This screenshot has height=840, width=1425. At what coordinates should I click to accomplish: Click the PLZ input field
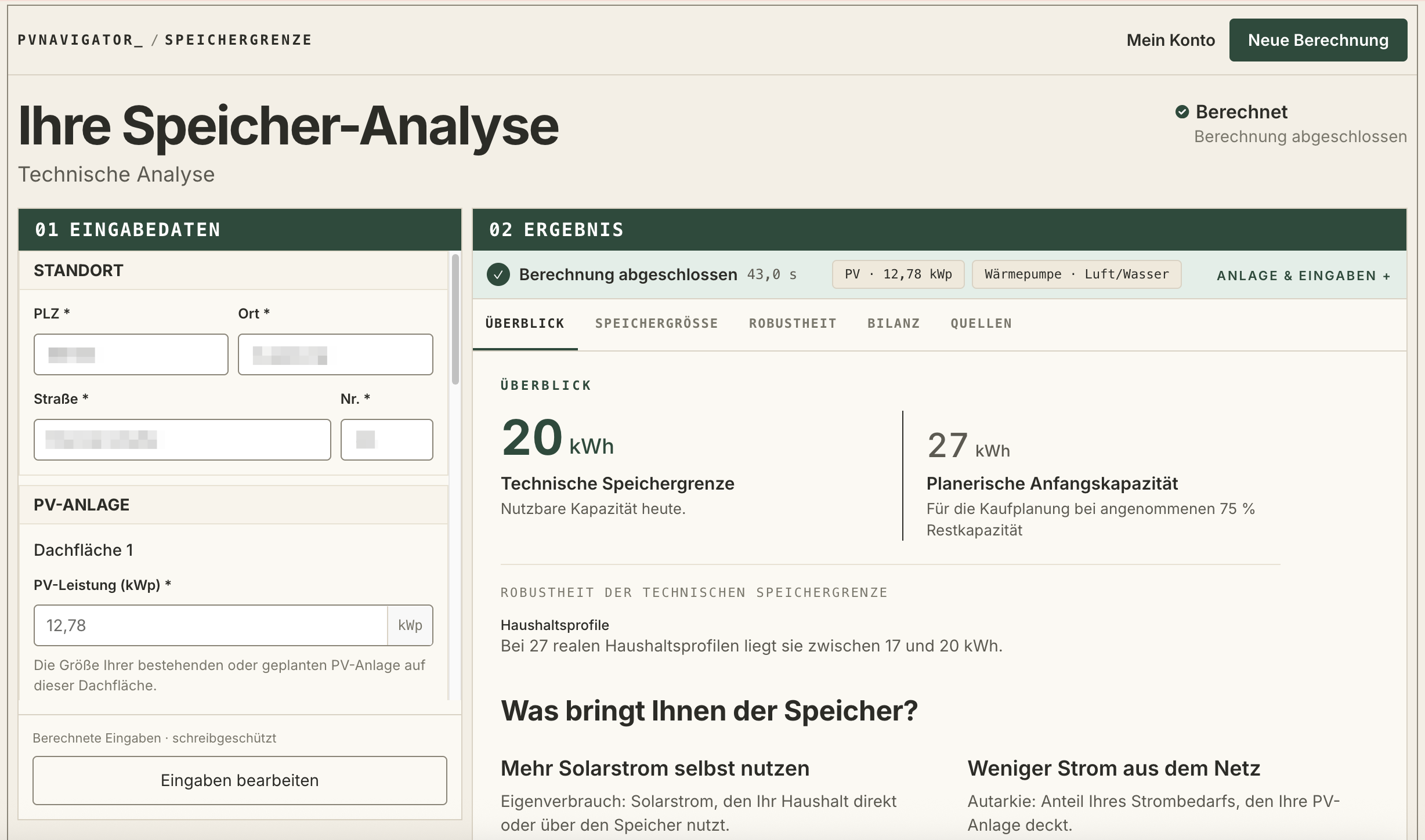click(x=131, y=354)
